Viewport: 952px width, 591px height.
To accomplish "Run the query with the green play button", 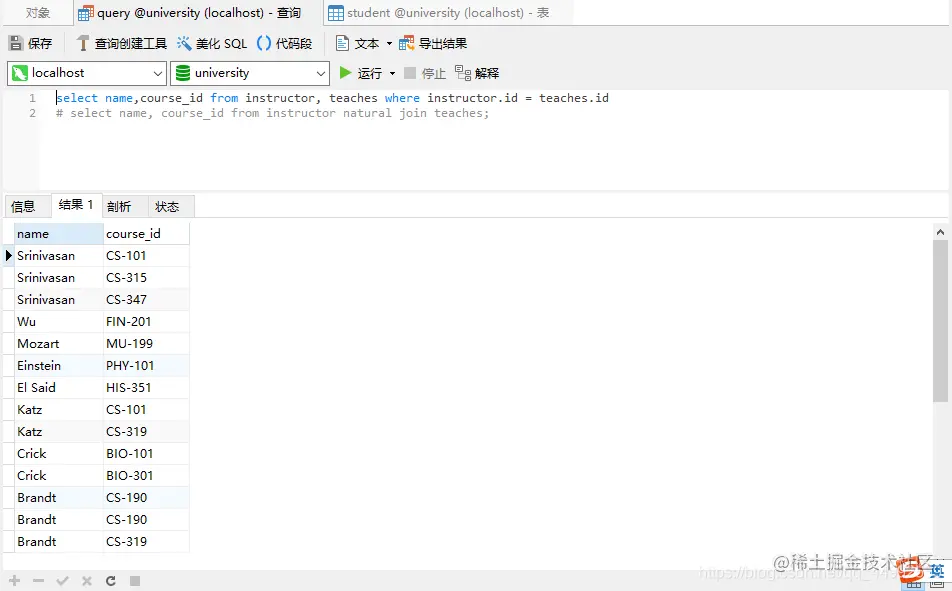I will coord(345,73).
